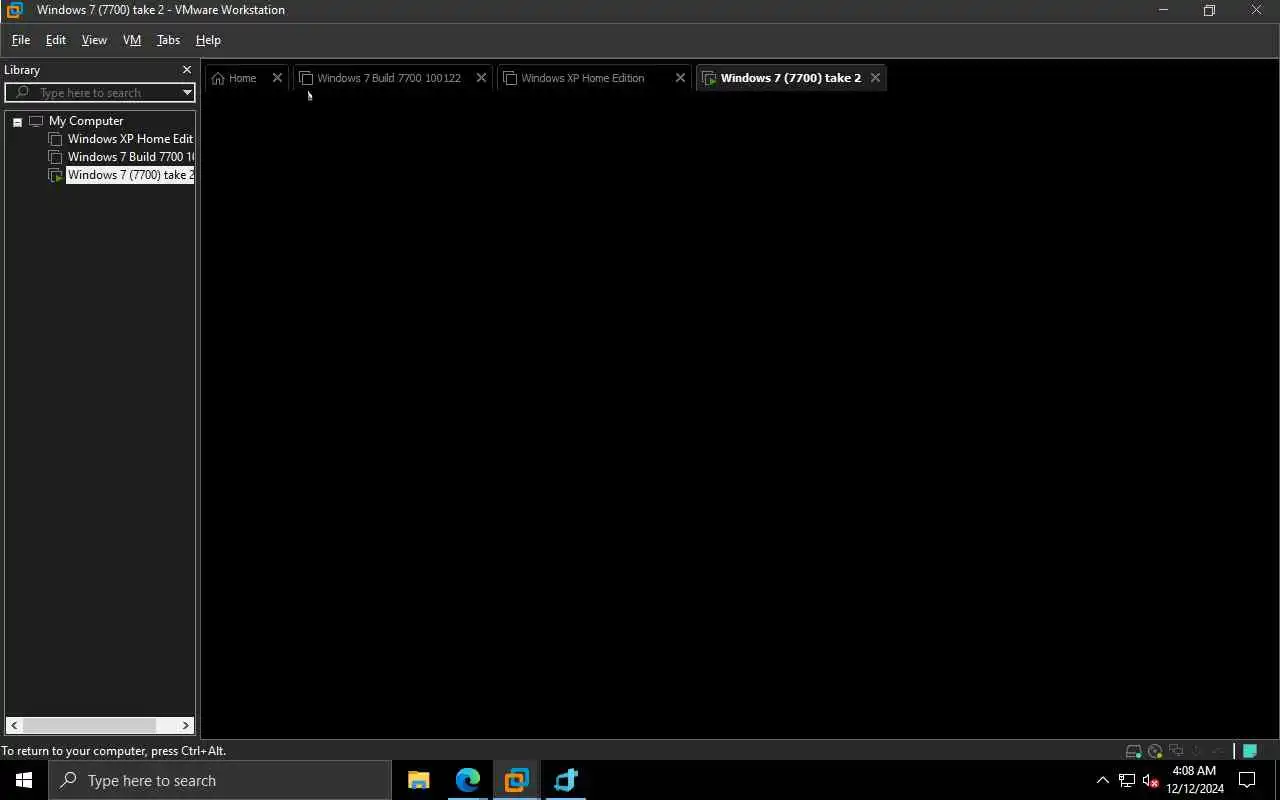Open the Windows Start menu
The image size is (1280, 800).
point(24,780)
